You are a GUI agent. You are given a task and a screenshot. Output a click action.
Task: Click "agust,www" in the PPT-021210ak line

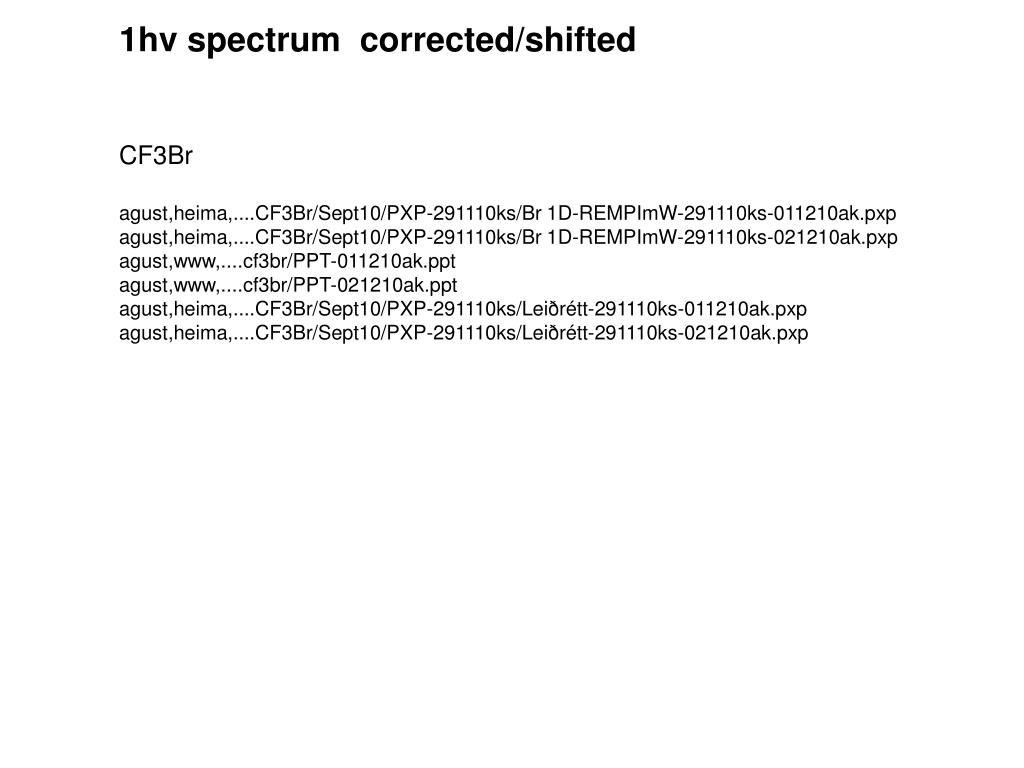click(x=167, y=285)
